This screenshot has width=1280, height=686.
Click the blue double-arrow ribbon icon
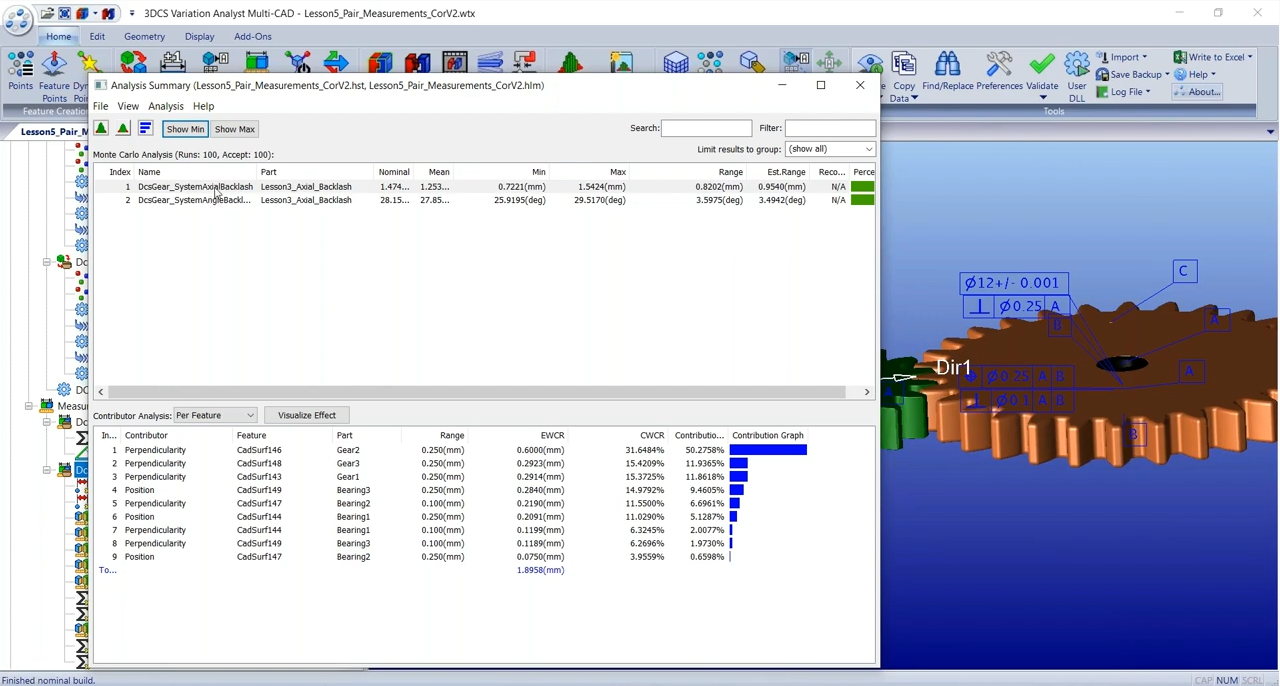[x=336, y=63]
